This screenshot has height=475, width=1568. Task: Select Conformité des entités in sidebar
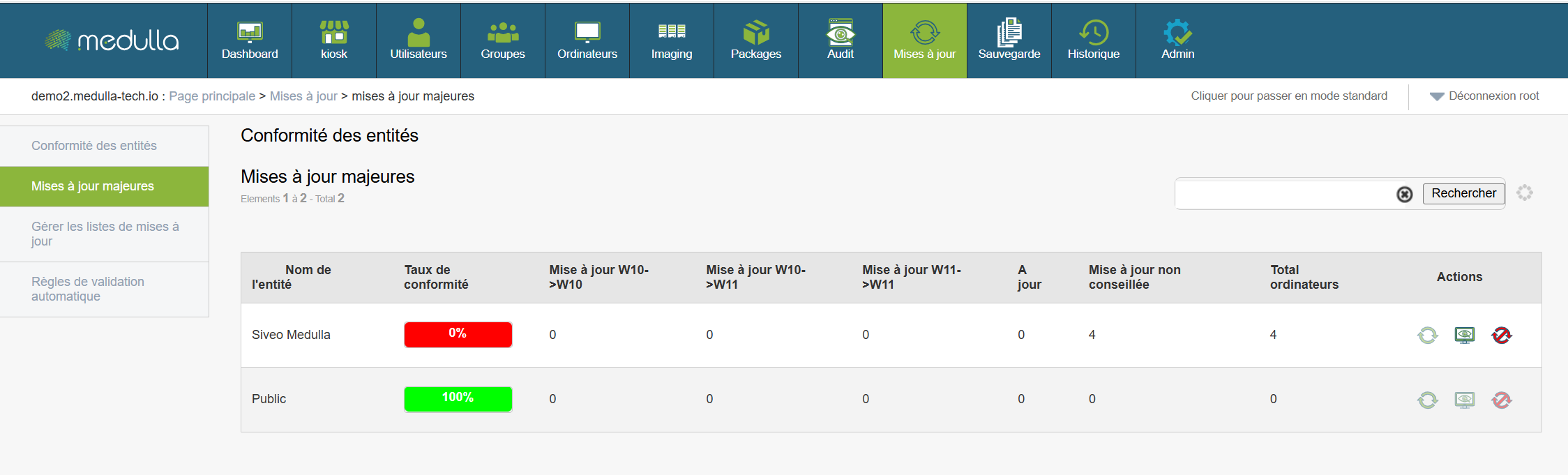click(x=94, y=146)
